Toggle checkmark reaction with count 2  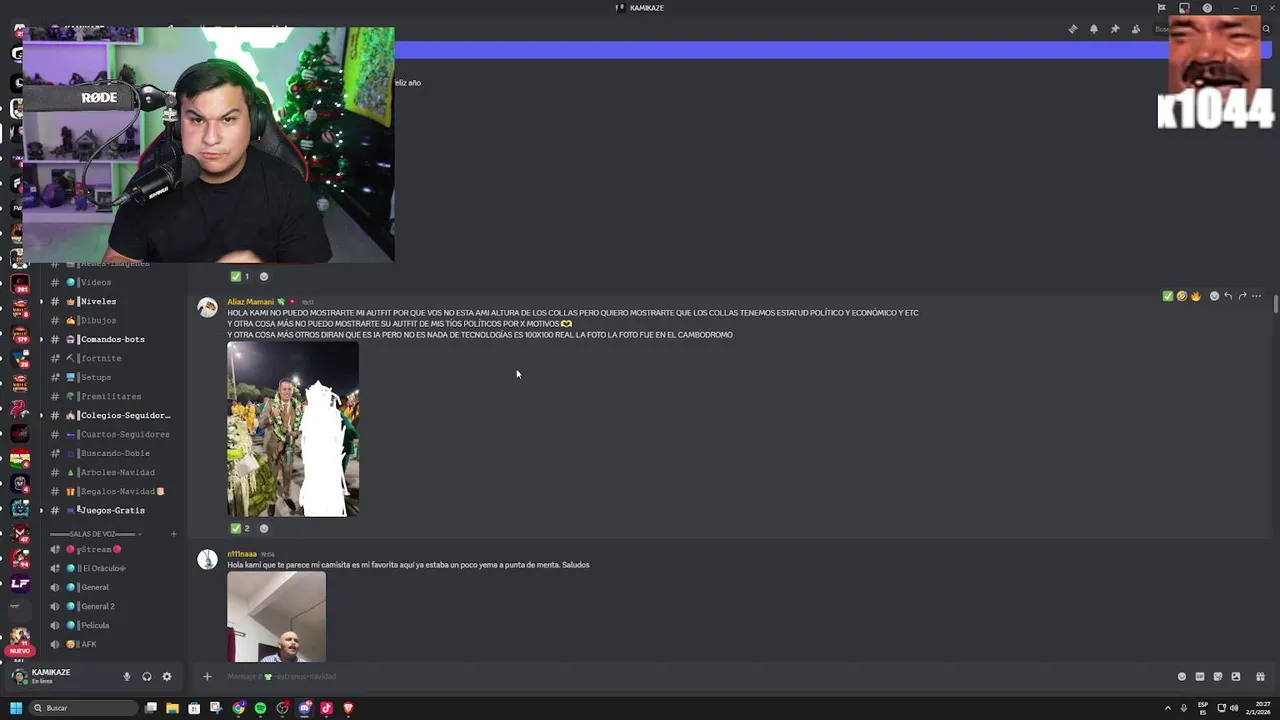point(240,528)
